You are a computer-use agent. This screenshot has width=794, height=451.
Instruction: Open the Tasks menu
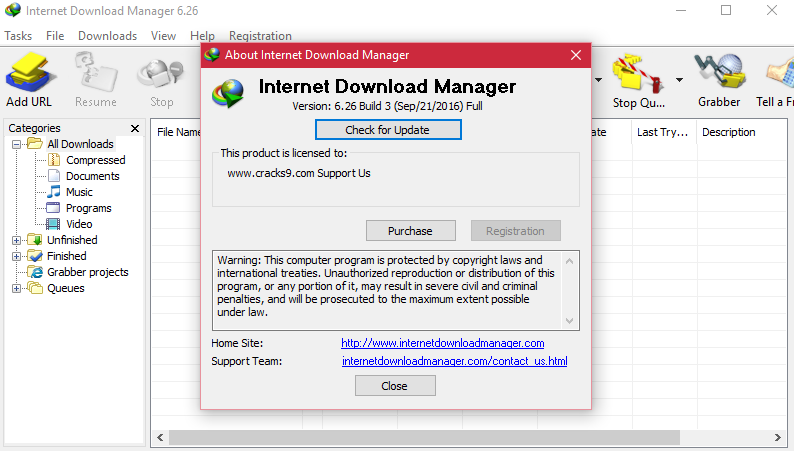[18, 36]
